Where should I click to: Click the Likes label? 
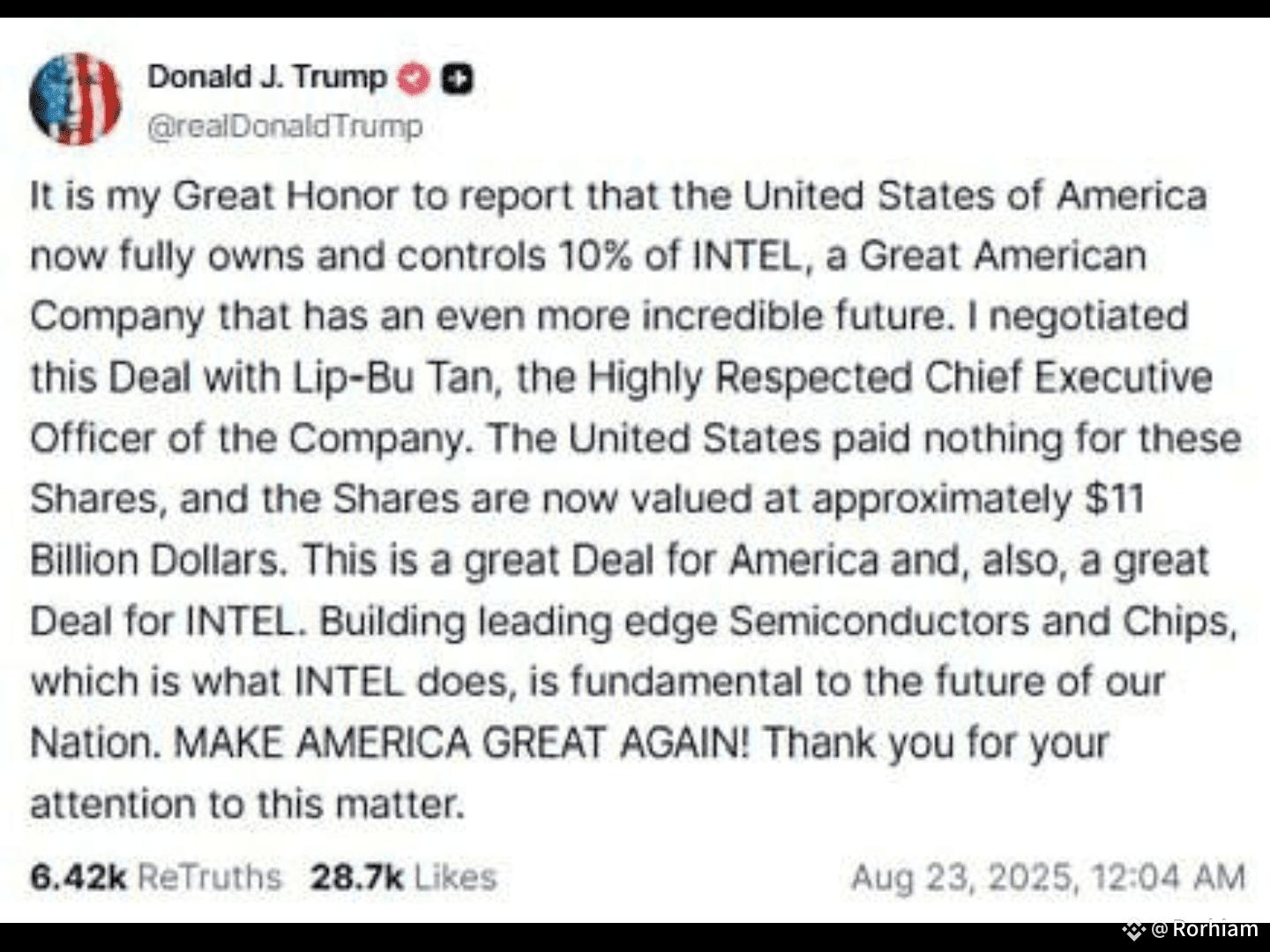(x=455, y=876)
